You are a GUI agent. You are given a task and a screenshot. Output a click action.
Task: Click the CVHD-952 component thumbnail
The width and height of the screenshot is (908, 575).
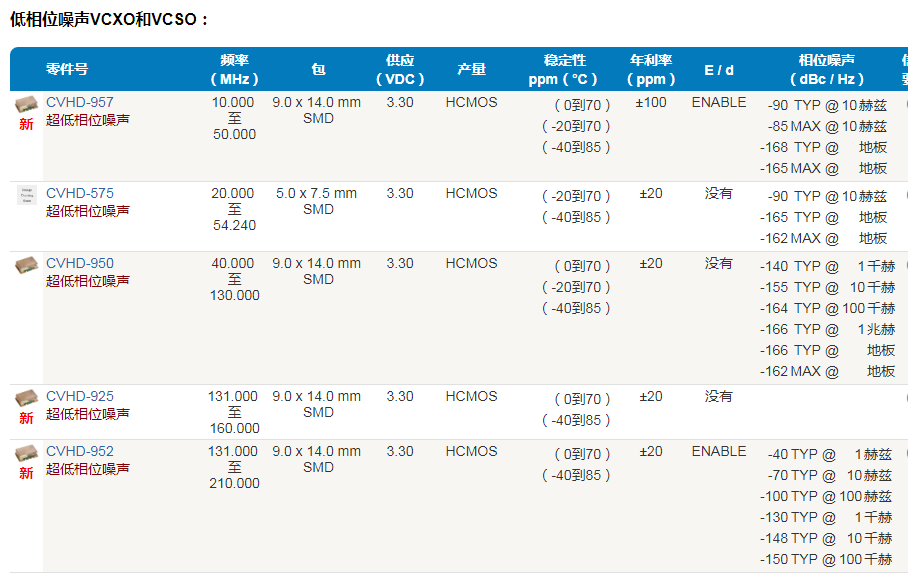[26, 453]
